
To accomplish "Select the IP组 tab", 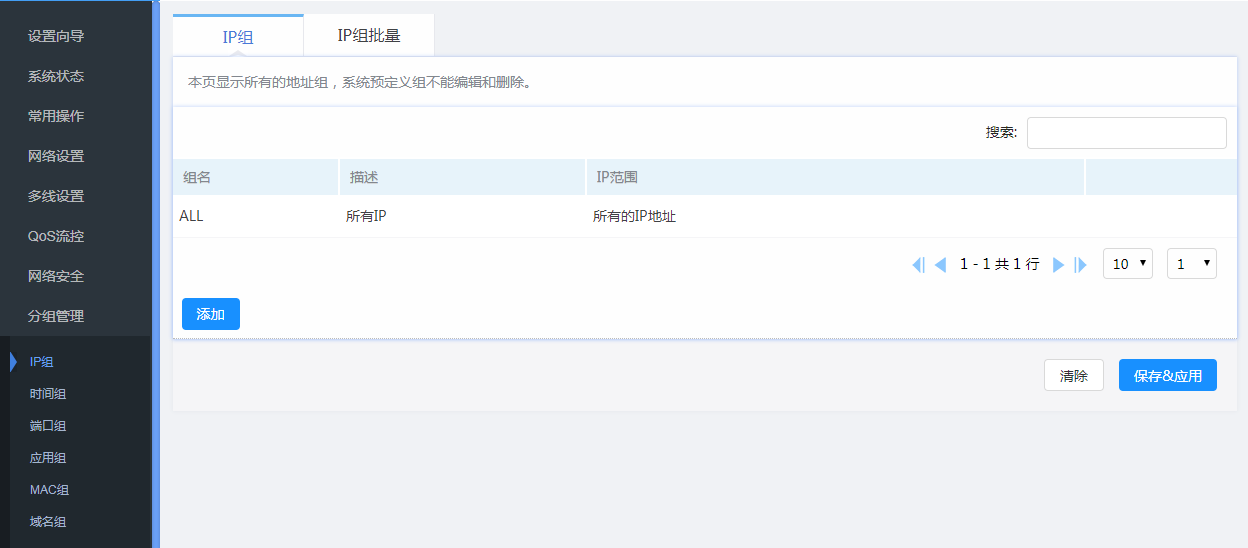I will (x=238, y=37).
